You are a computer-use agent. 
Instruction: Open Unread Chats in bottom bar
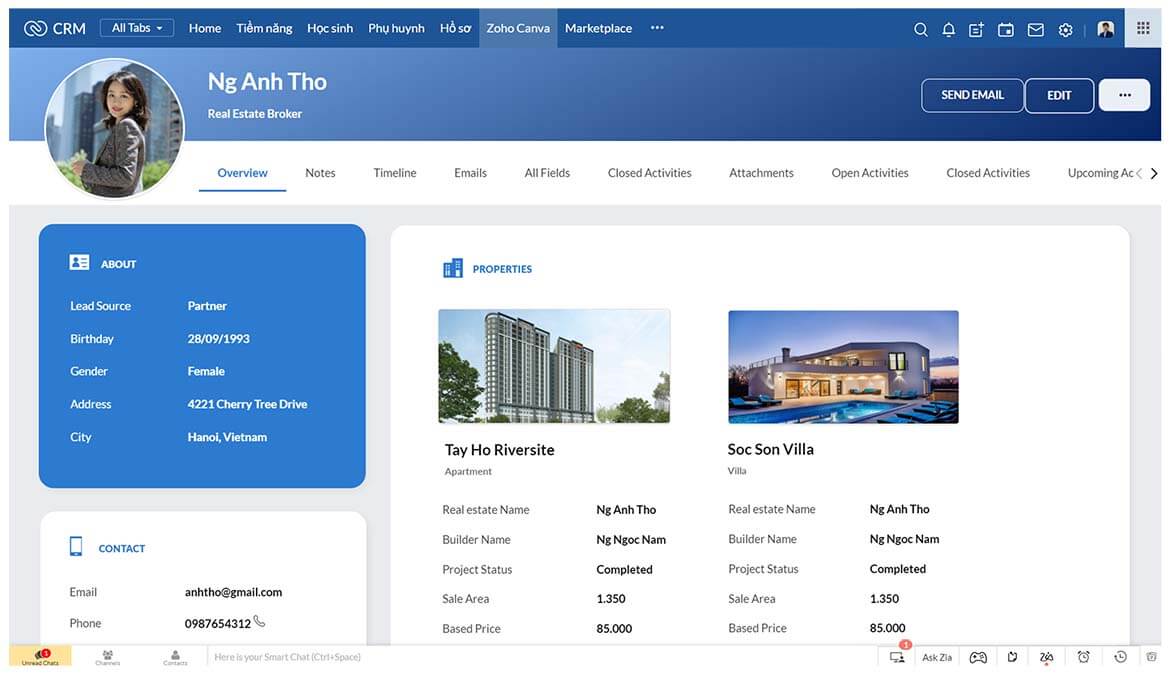pyautogui.click(x=40, y=657)
